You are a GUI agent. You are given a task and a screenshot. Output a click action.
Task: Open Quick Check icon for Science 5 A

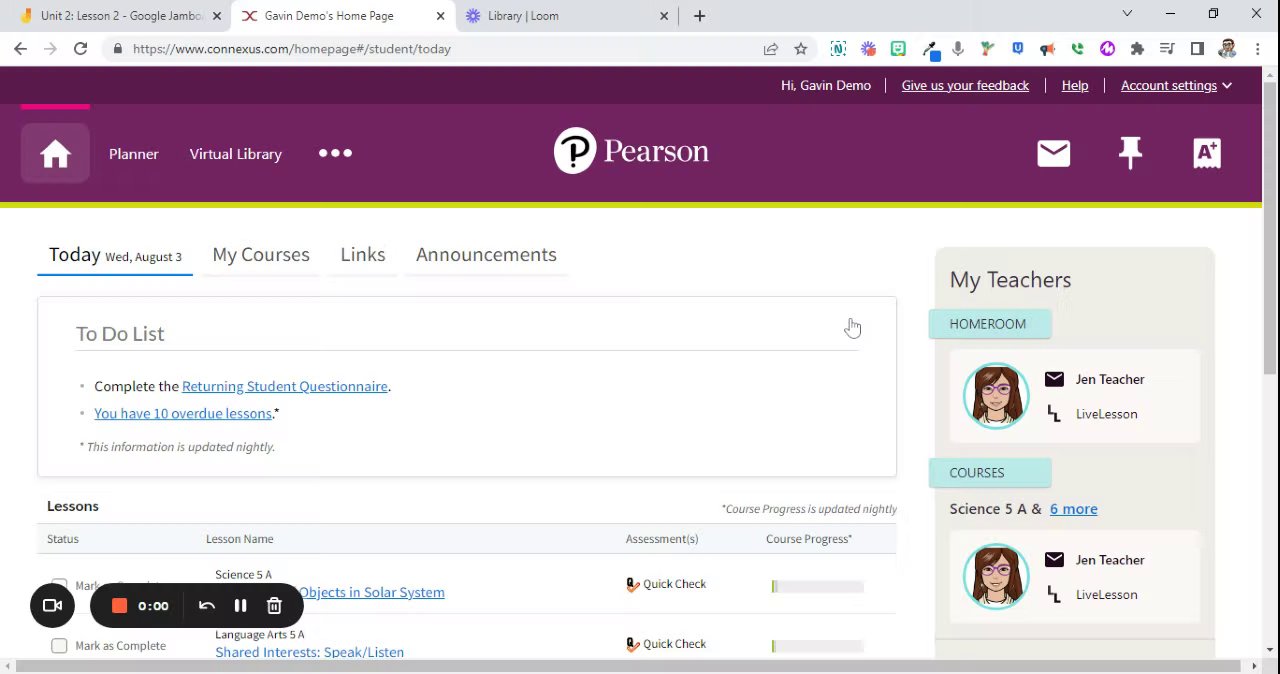pyautogui.click(x=632, y=584)
